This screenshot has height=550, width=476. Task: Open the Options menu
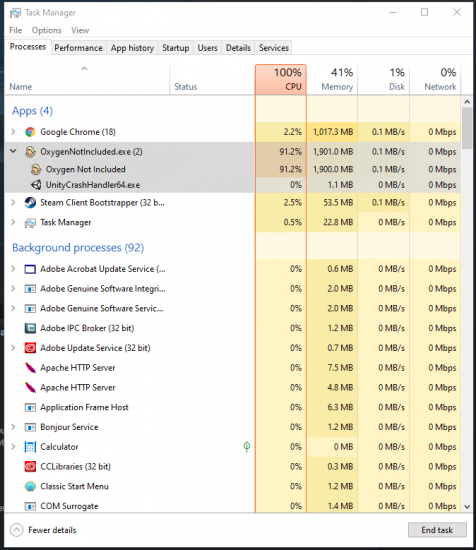pos(46,30)
